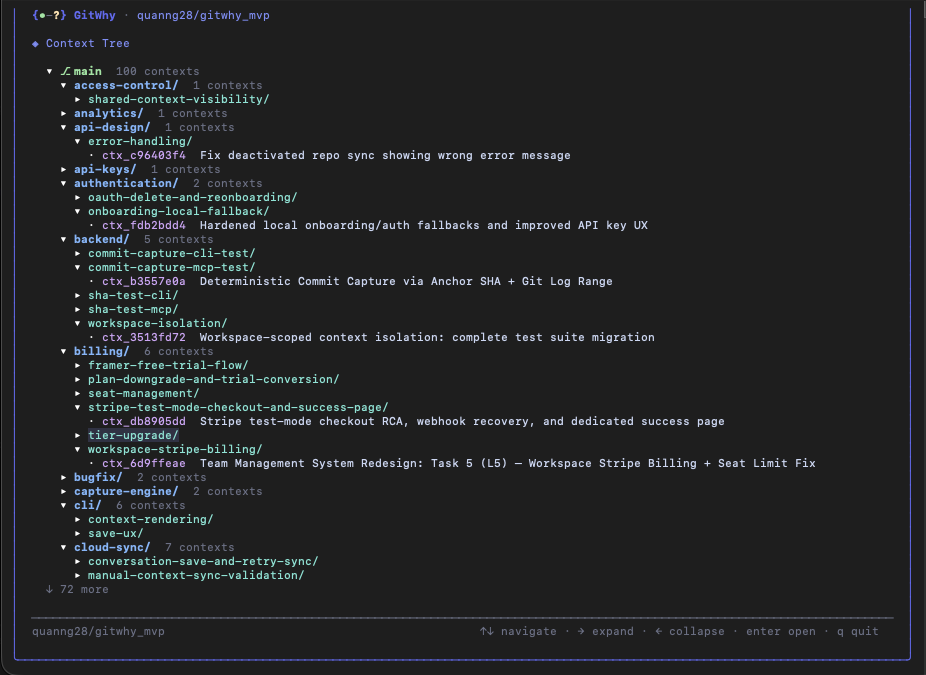Expand the api-keys/ folder arrow

(x=64, y=169)
